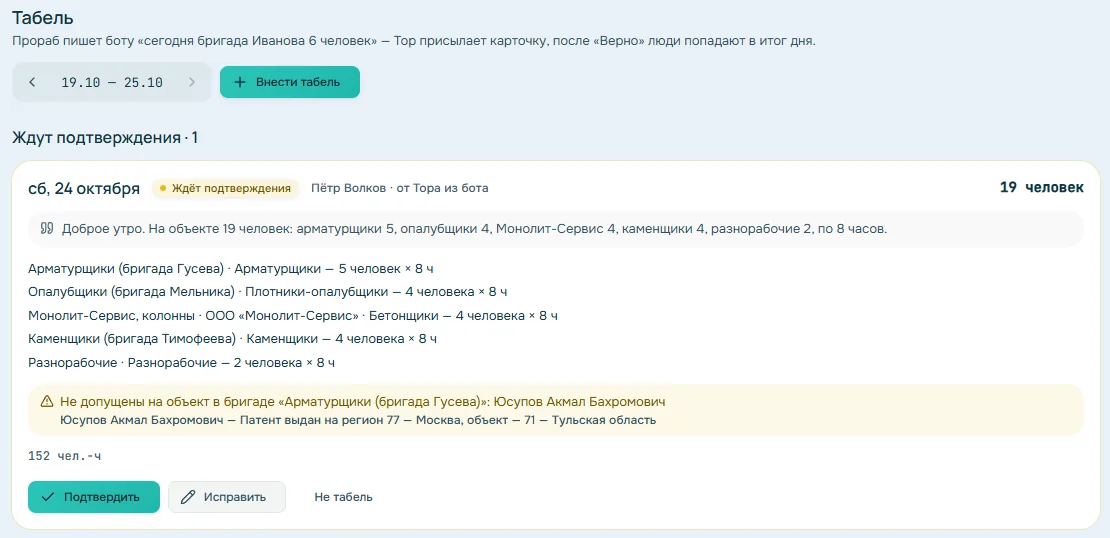Click the date «сб, 24 октября»
Viewport: 1110px width, 538px height.
[84, 188]
